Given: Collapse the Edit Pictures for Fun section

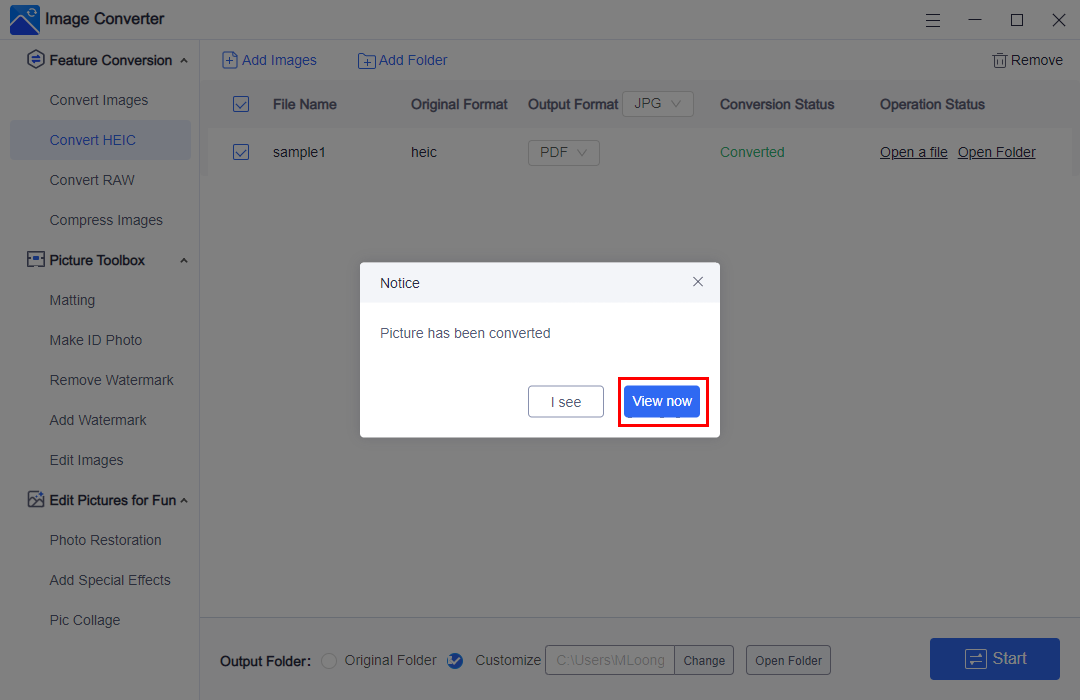Looking at the screenshot, I should tap(184, 500).
